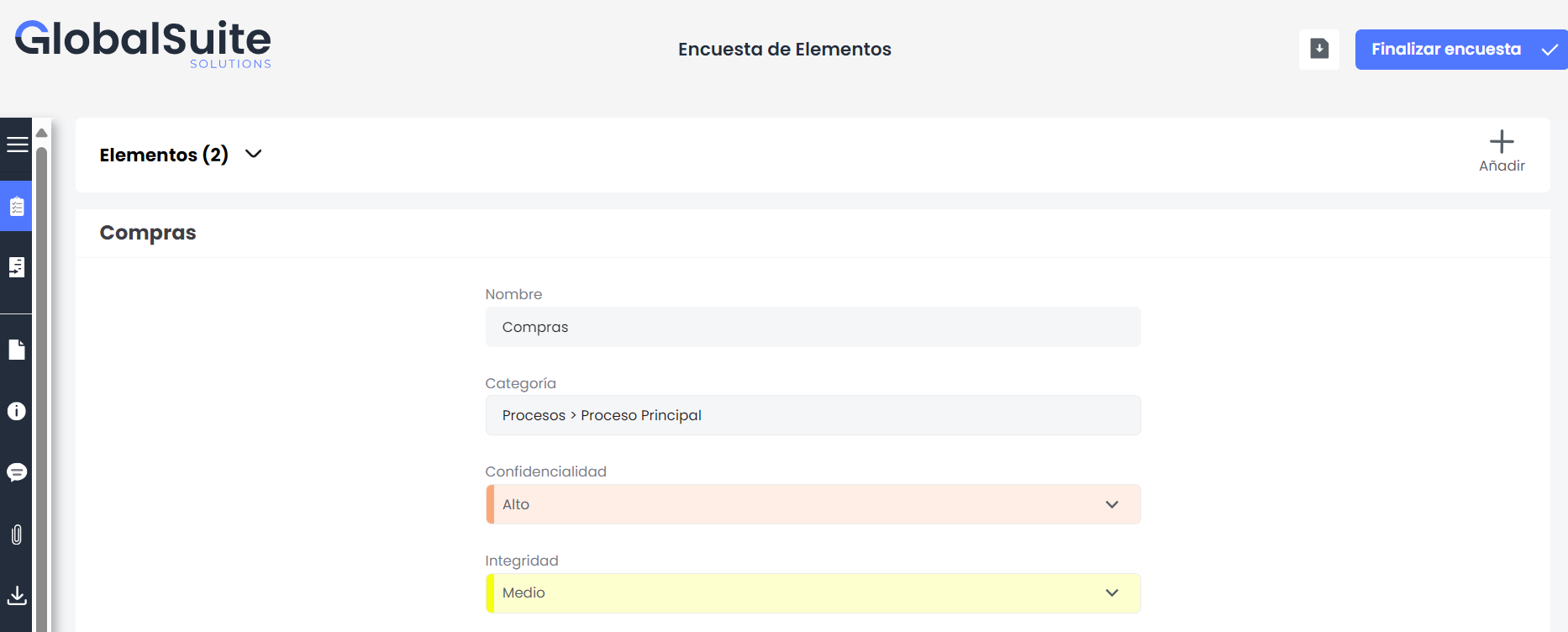
Task: Open the comments speech bubble icon
Action: coord(17,472)
